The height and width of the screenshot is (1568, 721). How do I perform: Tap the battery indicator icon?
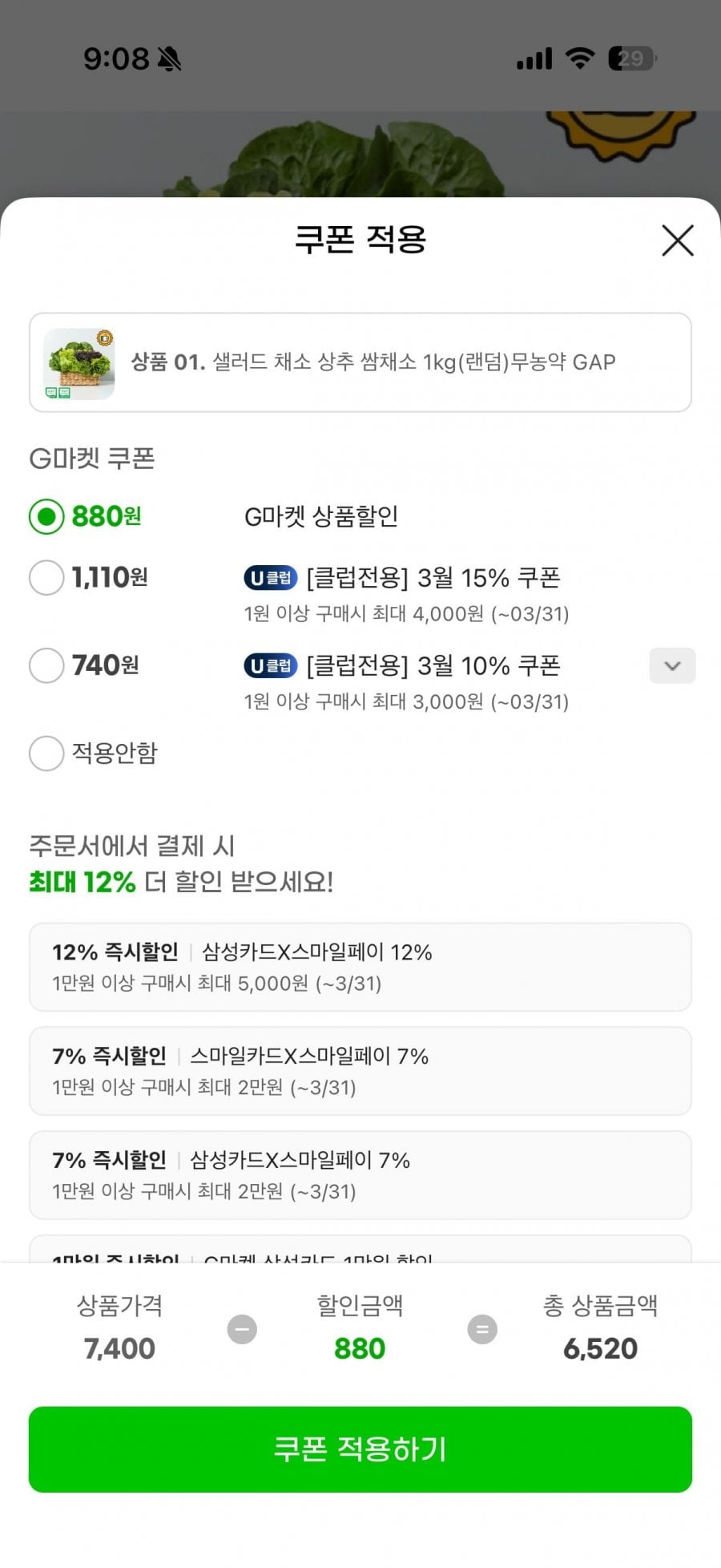tap(631, 58)
